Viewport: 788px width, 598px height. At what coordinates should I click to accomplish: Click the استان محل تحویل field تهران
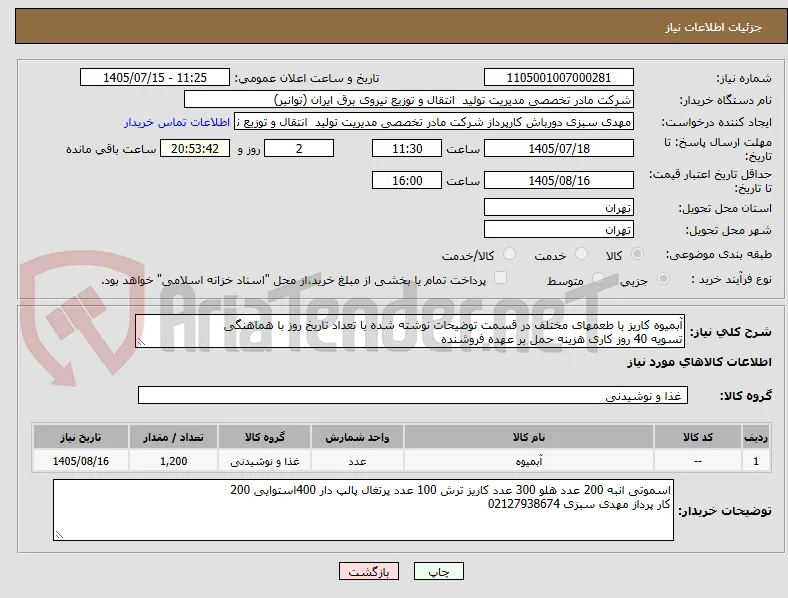coord(558,208)
